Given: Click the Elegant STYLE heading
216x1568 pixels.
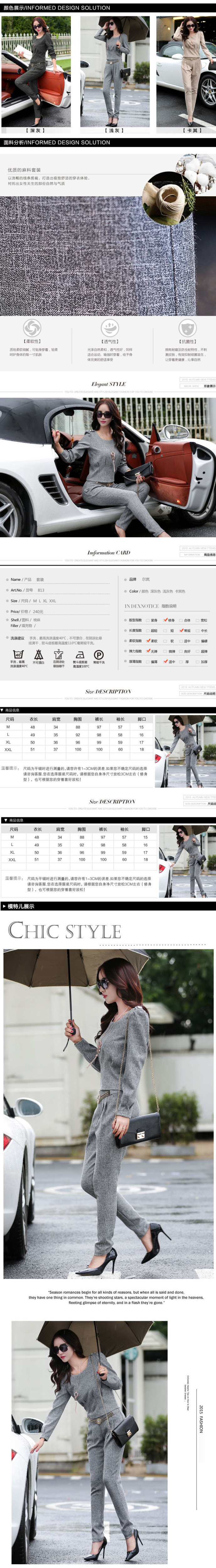Looking at the screenshot, I should [x=108, y=384].
